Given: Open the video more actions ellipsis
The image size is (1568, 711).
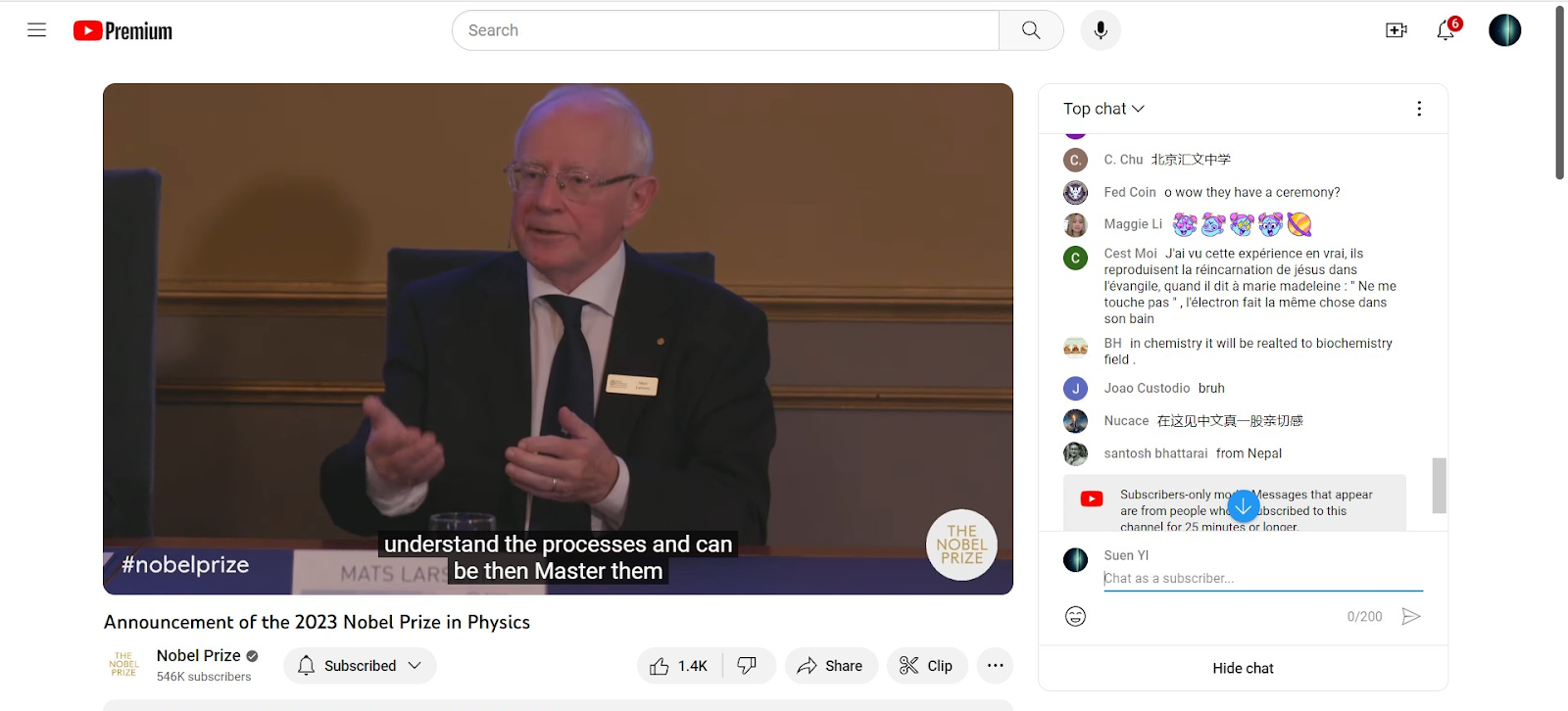Looking at the screenshot, I should pos(995,666).
